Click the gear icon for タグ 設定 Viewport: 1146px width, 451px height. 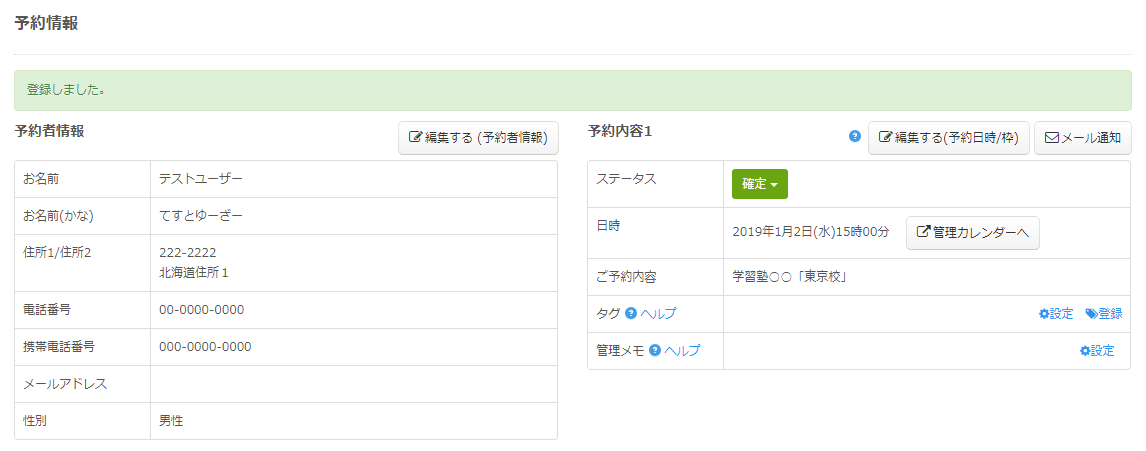pyautogui.click(x=1044, y=314)
